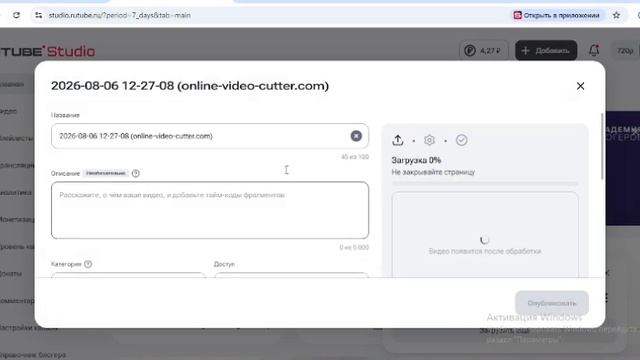Click the 'Название' title input field
640x360 pixels.
(x=210, y=136)
